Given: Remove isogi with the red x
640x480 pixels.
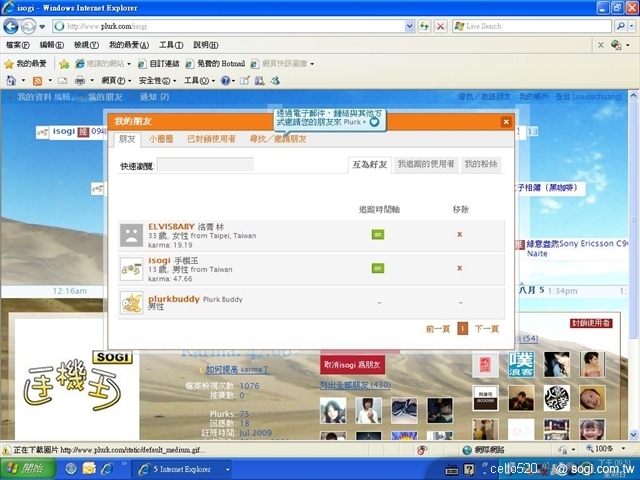Looking at the screenshot, I should [460, 268].
